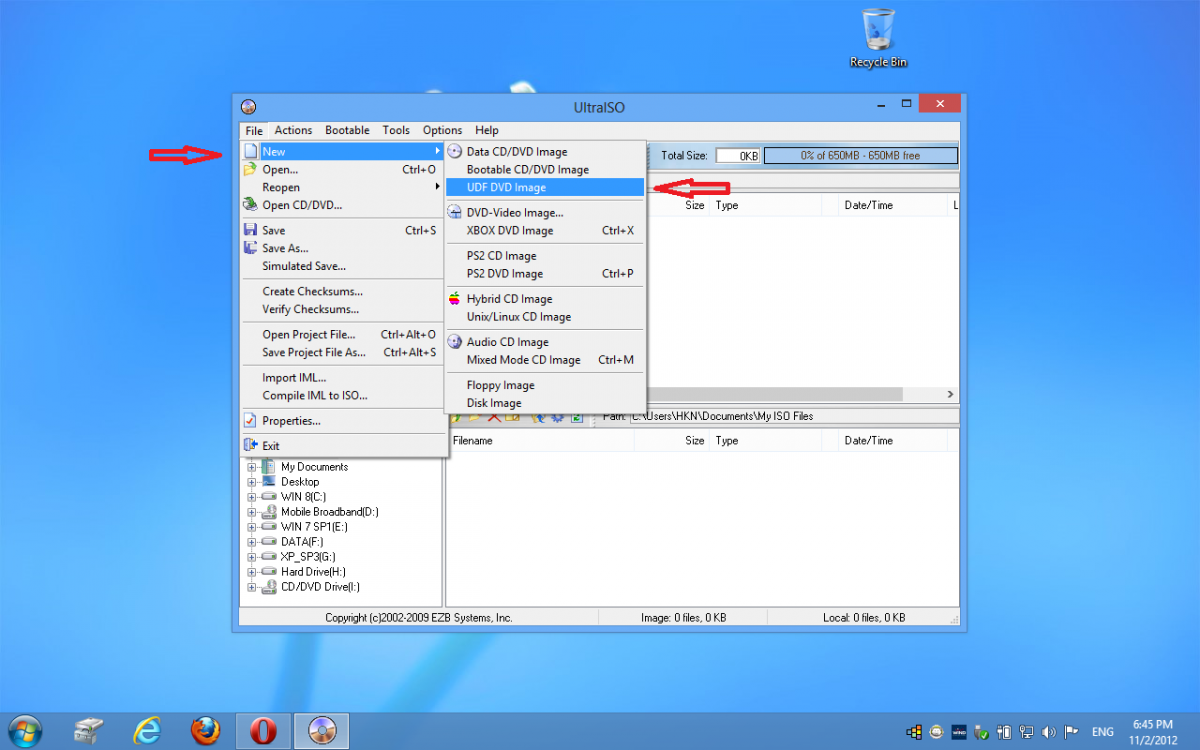The width and height of the screenshot is (1200, 750).
Task: Choose Save As... menu entry
Action: point(344,249)
